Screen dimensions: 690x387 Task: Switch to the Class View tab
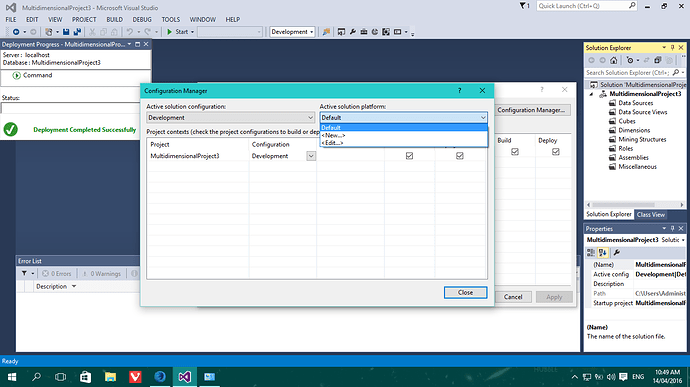650,214
